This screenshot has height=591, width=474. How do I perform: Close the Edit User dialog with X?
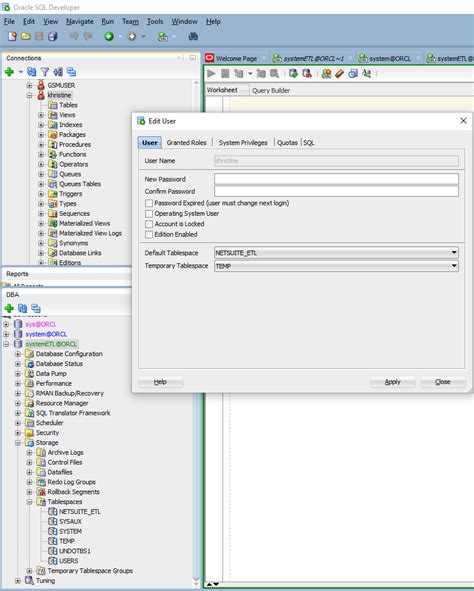pyautogui.click(x=463, y=121)
